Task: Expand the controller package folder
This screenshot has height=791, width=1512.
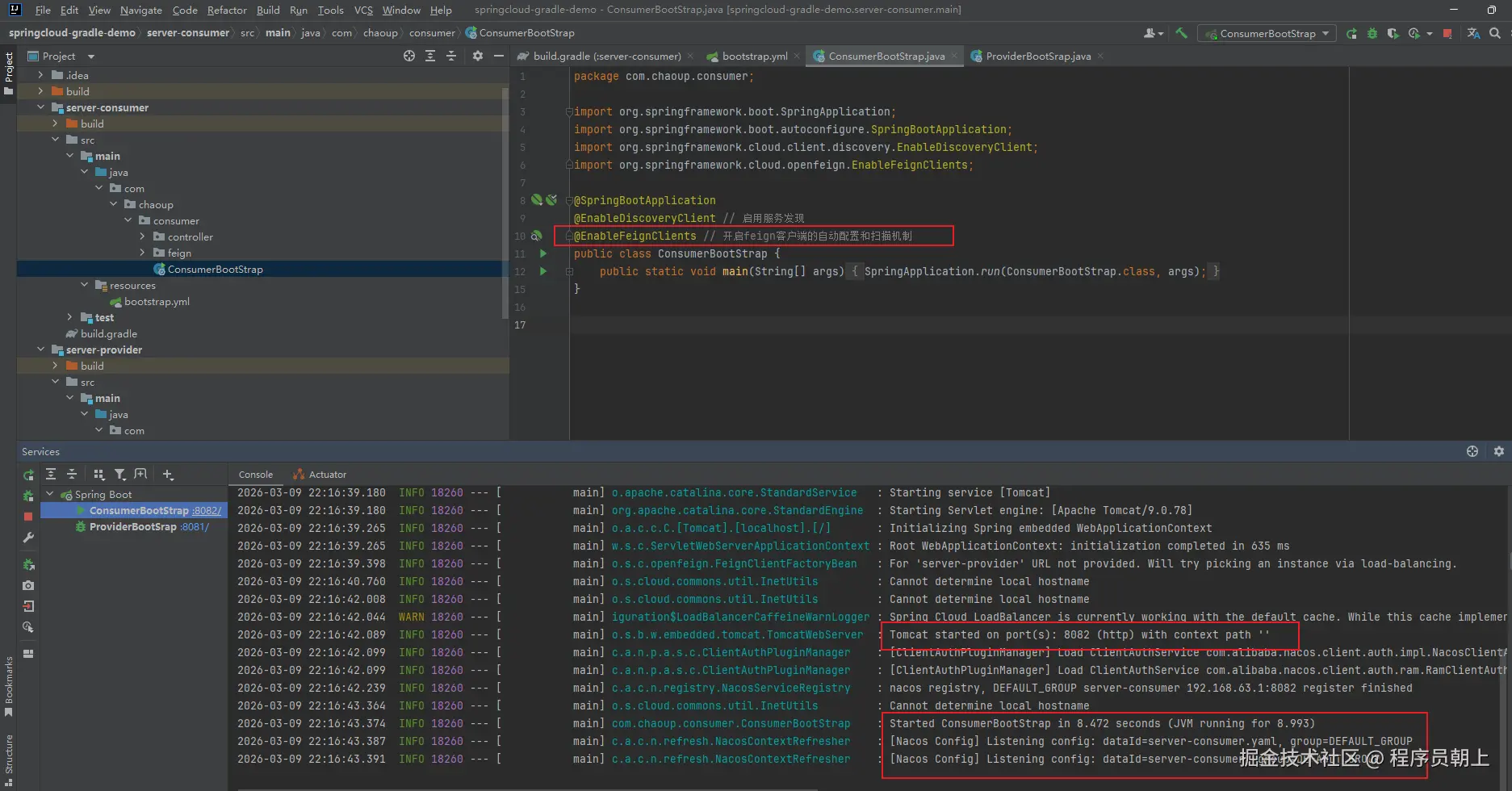Action: click(143, 236)
